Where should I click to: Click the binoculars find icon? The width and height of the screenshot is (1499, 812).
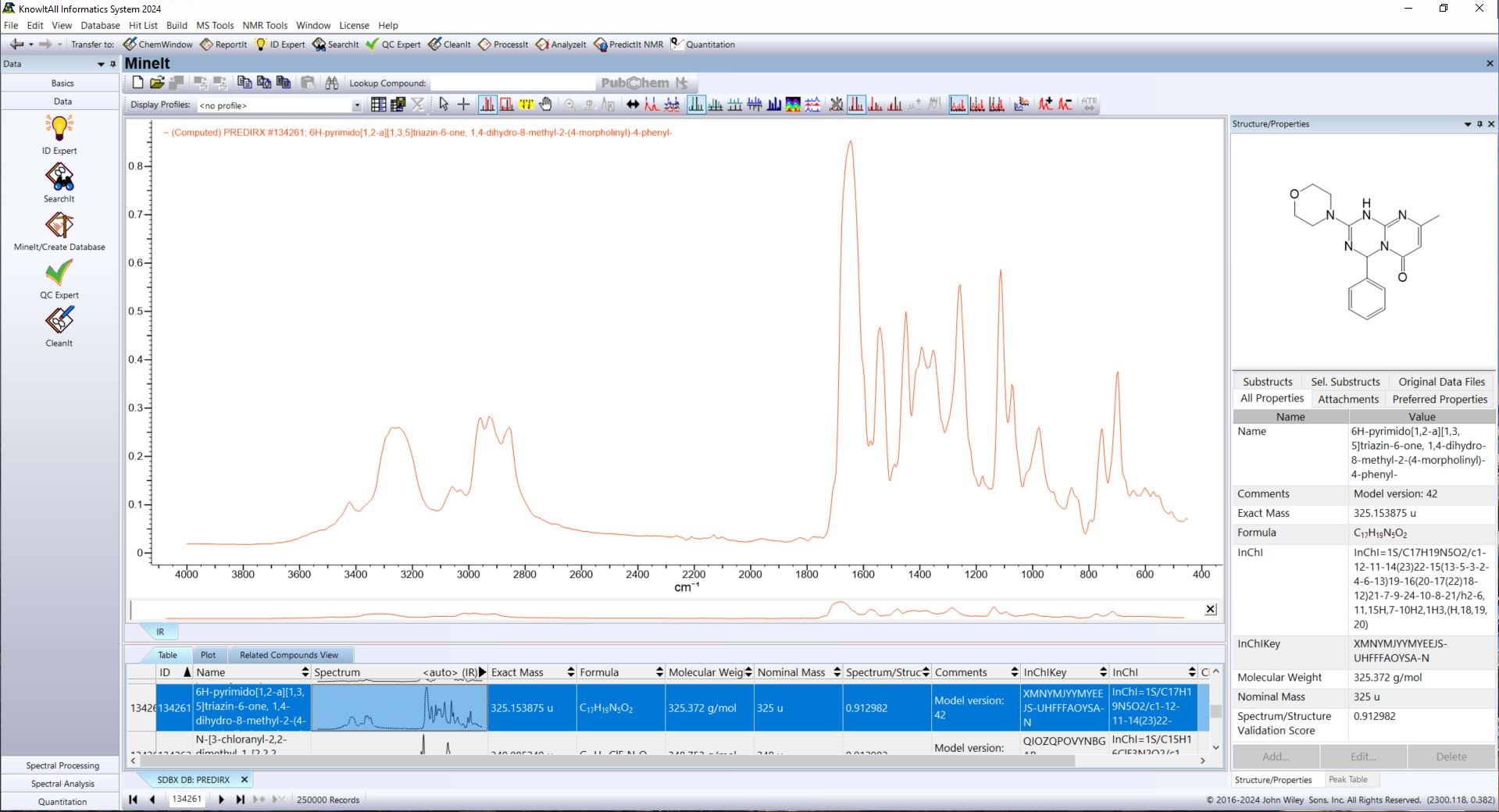pos(332,83)
